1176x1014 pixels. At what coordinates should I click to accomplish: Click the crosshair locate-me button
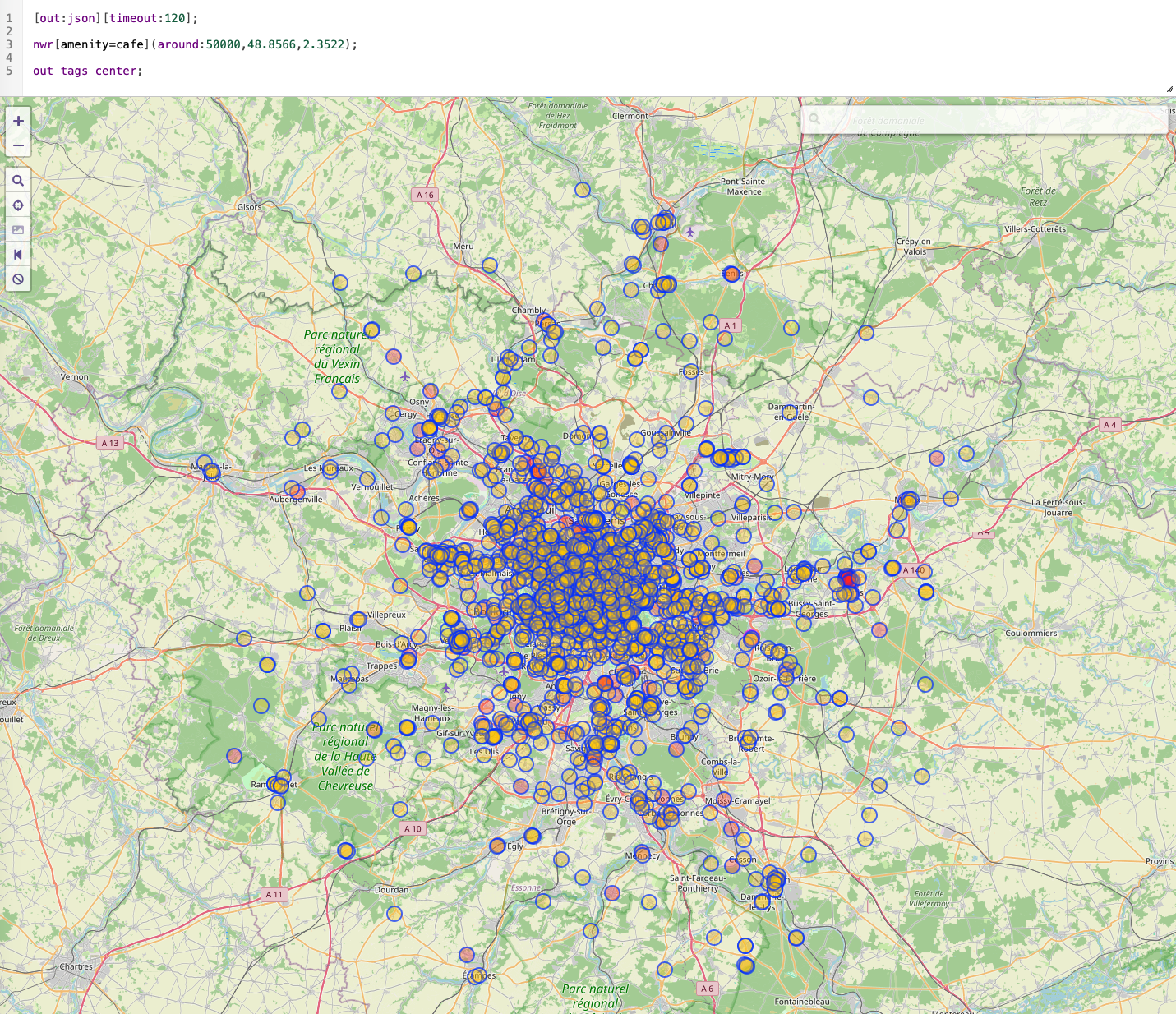pos(18,205)
